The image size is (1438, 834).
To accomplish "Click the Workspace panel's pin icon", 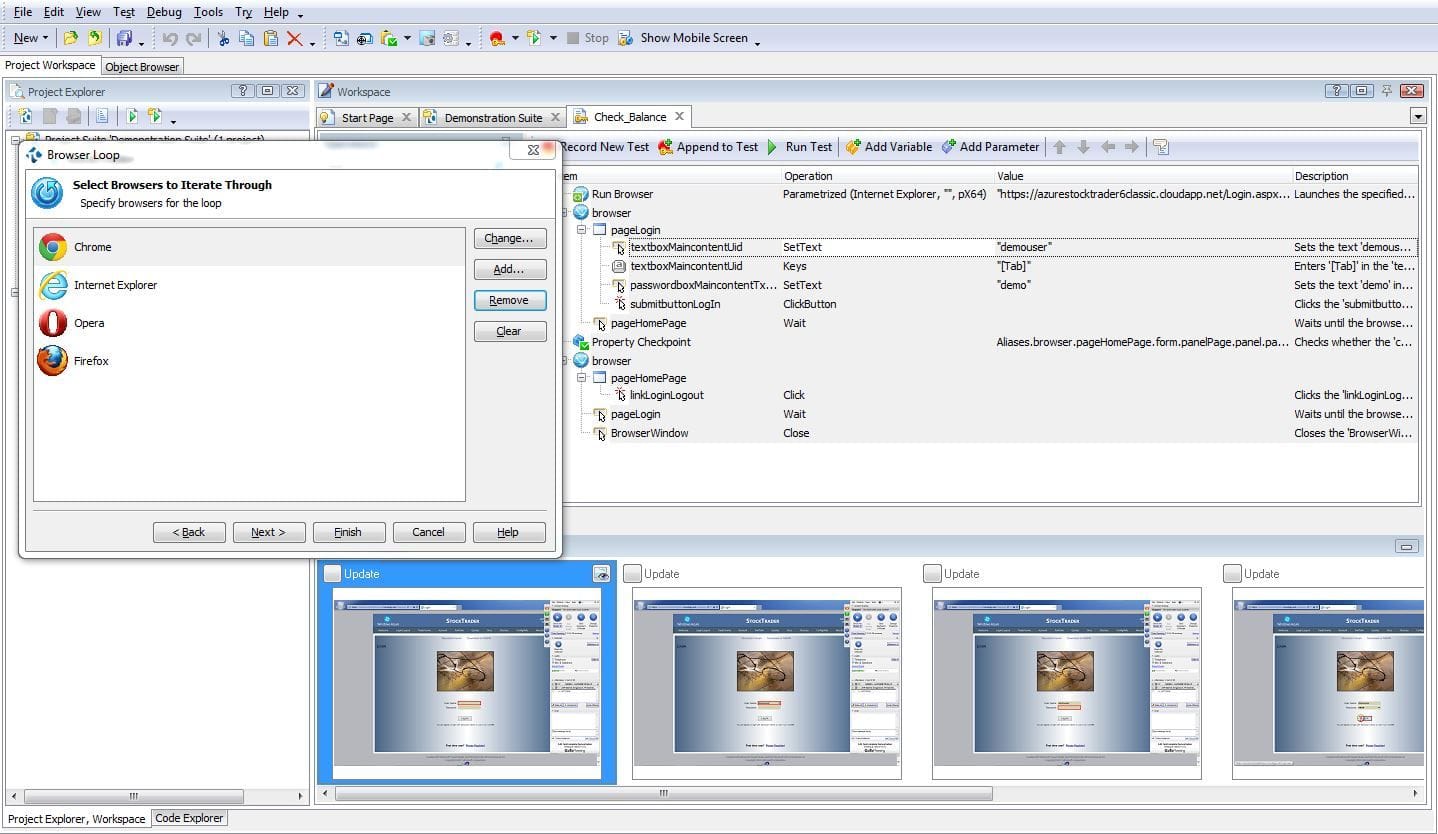I will [1387, 91].
